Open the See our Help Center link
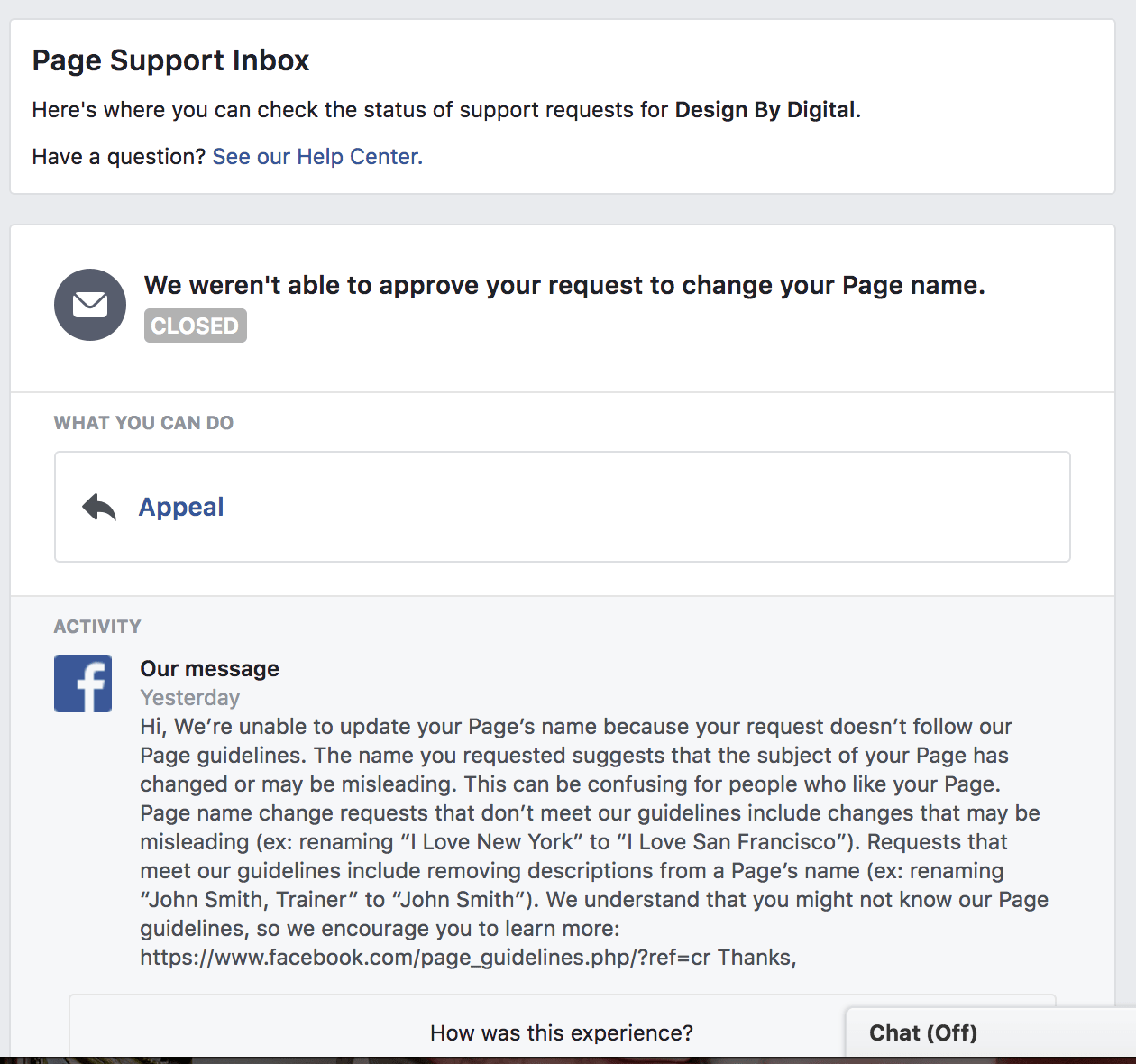Screen dimensions: 1136x1064 pos(317,157)
